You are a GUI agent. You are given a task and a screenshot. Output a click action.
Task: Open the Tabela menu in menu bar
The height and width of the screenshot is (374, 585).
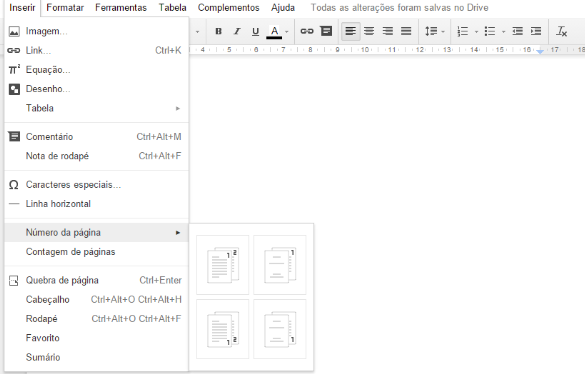click(172, 8)
